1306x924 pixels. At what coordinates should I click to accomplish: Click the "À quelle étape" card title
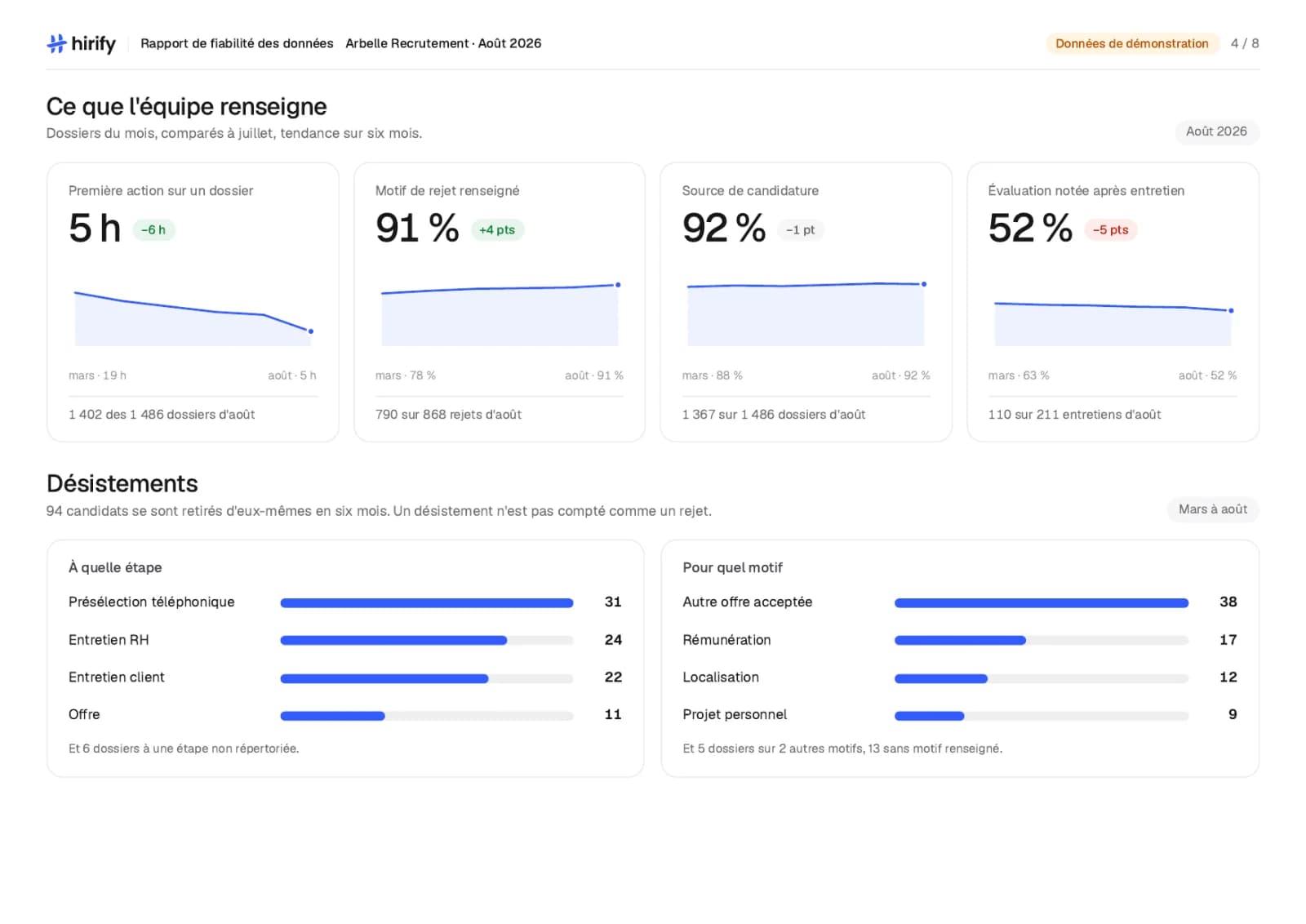click(115, 567)
